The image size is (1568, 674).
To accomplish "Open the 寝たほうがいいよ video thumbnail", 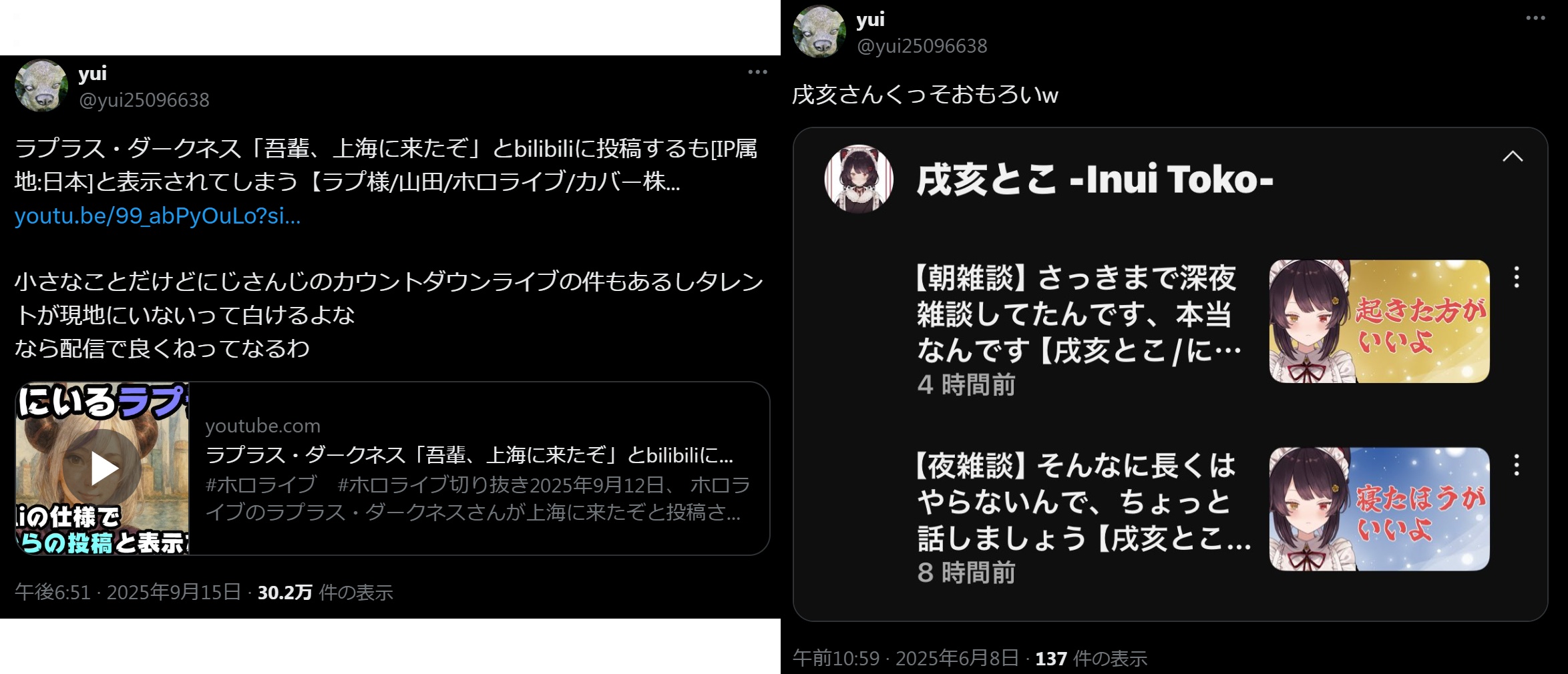I will (x=1379, y=509).
